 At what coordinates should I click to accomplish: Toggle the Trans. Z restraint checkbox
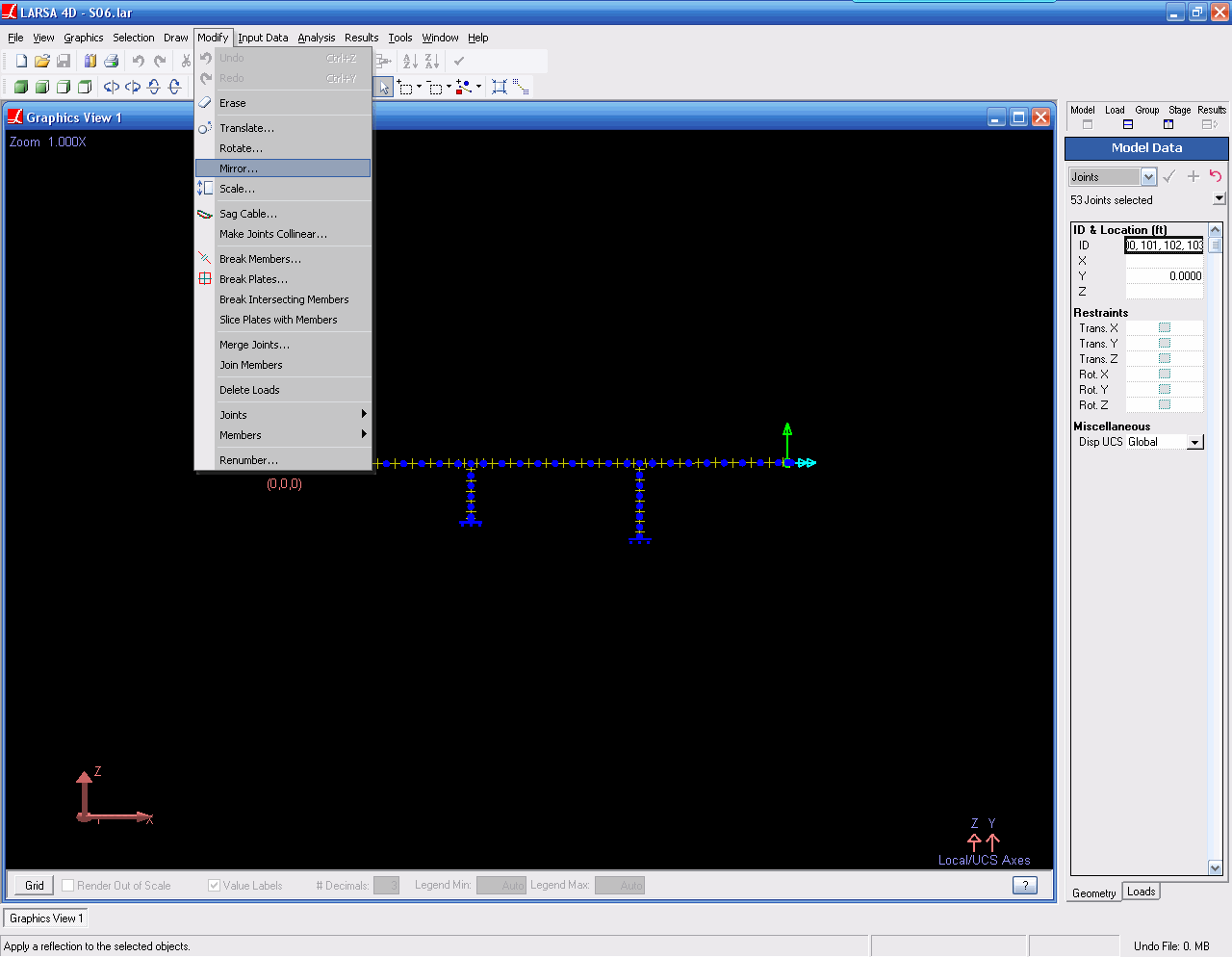point(1165,358)
